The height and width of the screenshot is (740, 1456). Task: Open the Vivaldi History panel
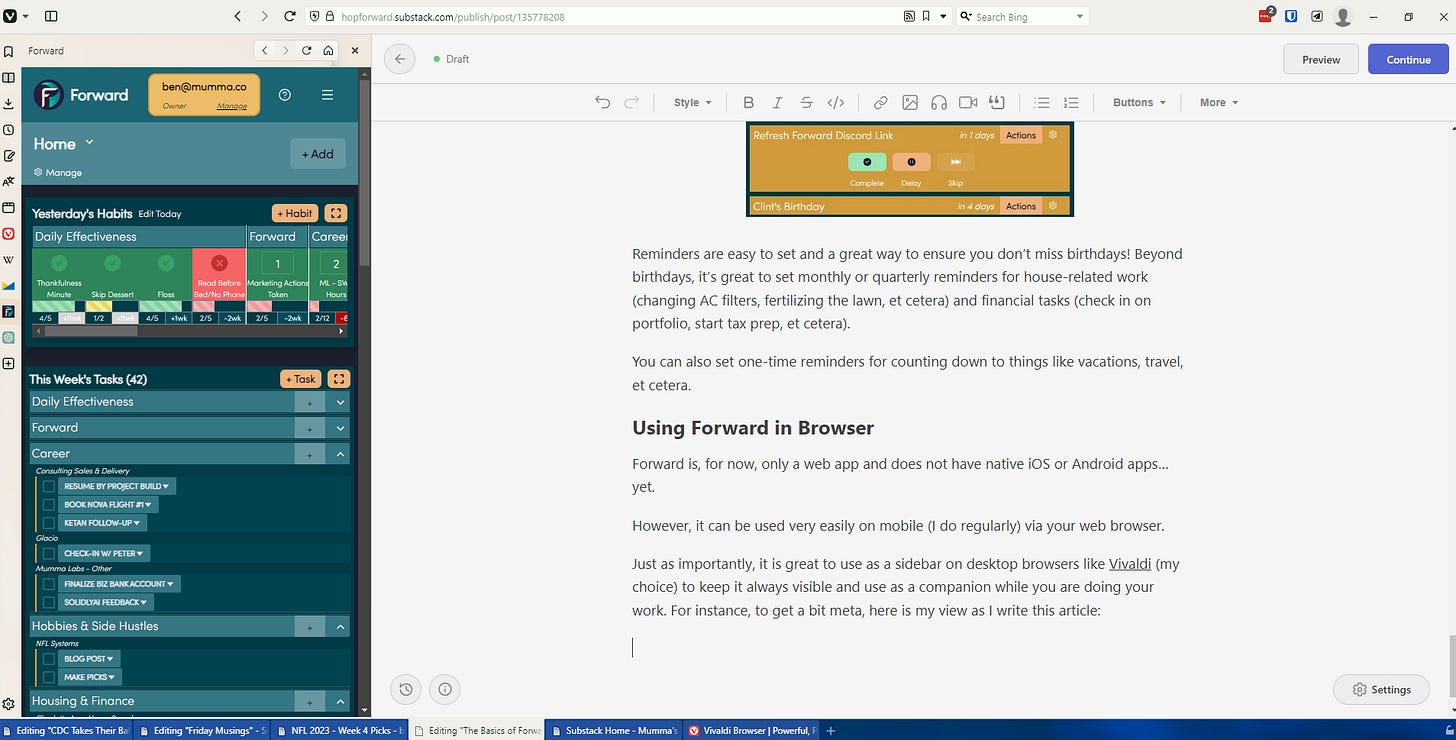(x=9, y=129)
